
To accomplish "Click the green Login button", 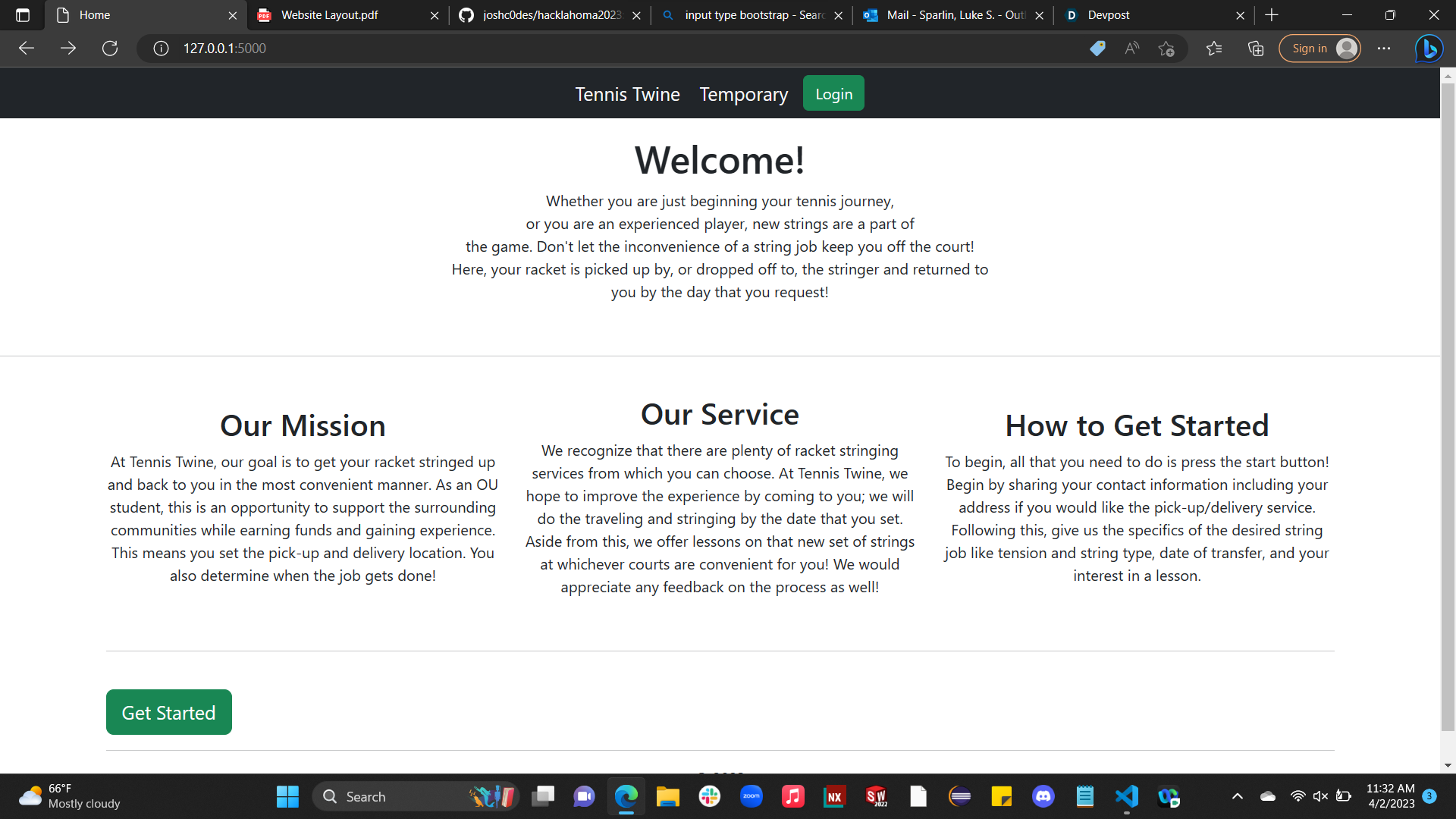I will (x=833, y=93).
